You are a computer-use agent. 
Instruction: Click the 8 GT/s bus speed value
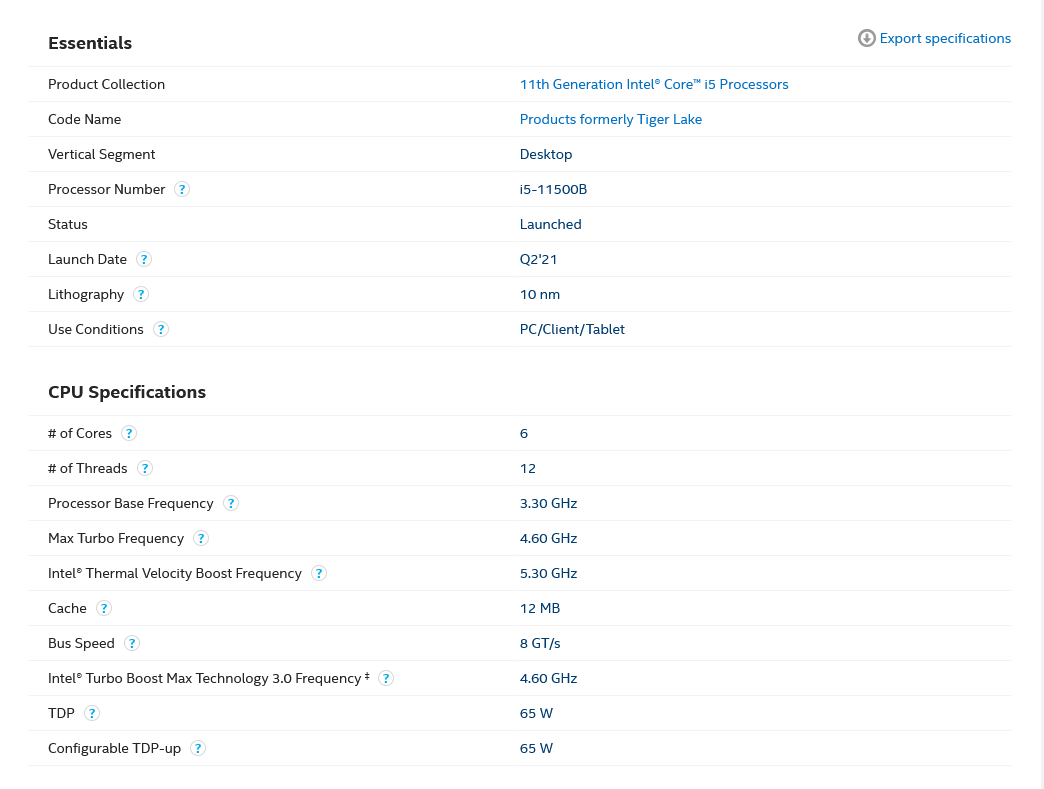click(540, 643)
